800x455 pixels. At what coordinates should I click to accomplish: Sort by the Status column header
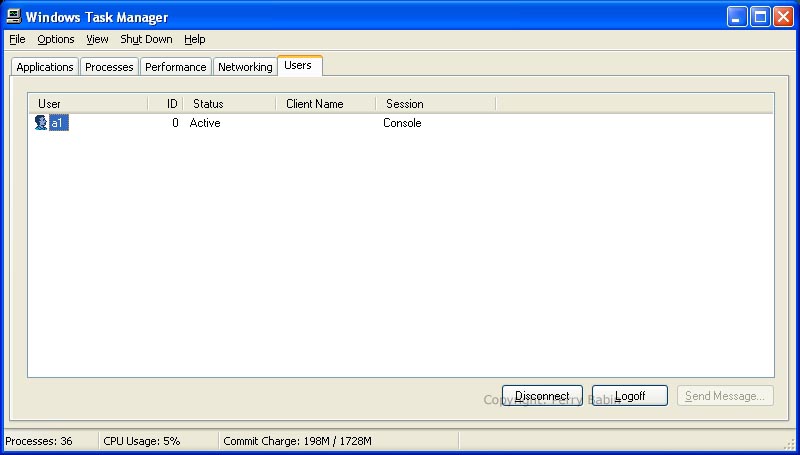coord(229,104)
